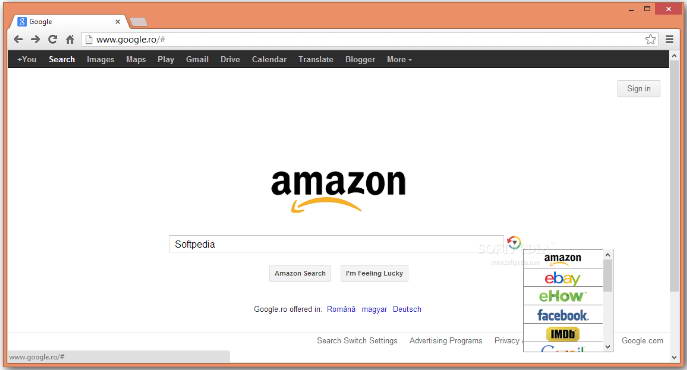This screenshot has height=370, width=687.
Task: Open the Chrome hamburger menu
Action: (x=669, y=39)
